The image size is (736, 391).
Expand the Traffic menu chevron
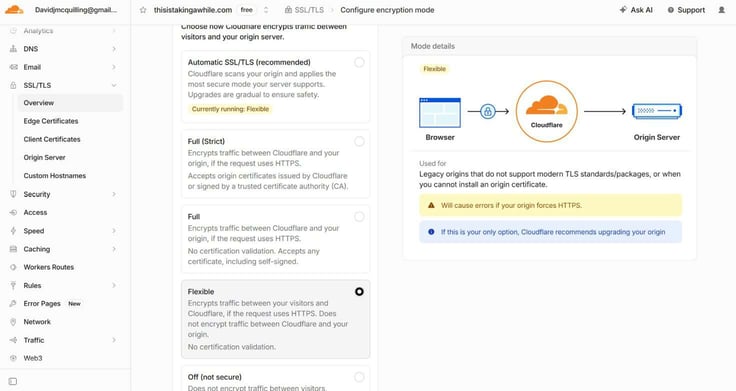pos(114,340)
